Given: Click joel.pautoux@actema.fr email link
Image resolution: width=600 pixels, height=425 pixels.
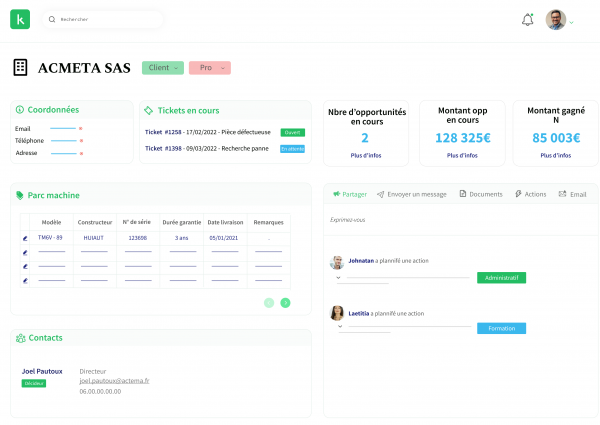Looking at the screenshot, I should click(x=114, y=381).
